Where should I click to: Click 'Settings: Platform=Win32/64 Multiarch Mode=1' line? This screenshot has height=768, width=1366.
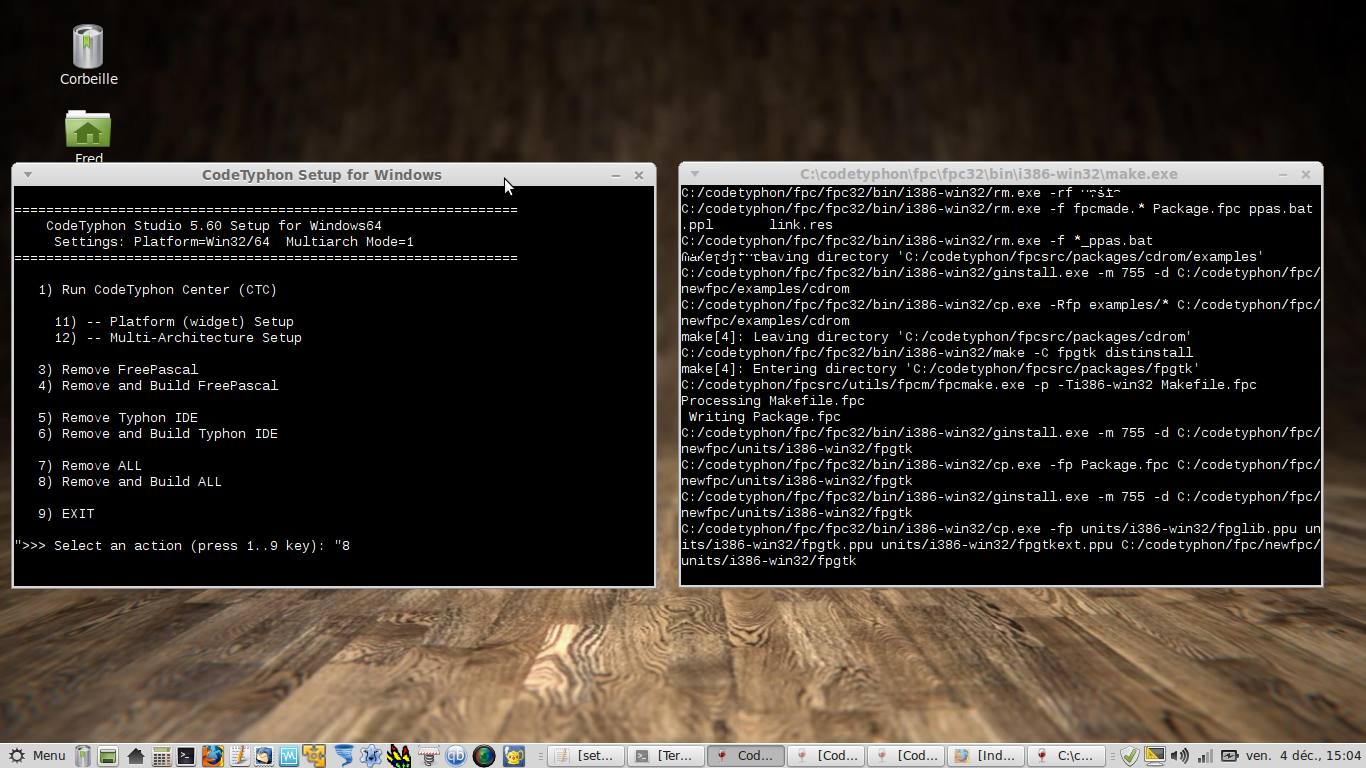(x=234, y=242)
